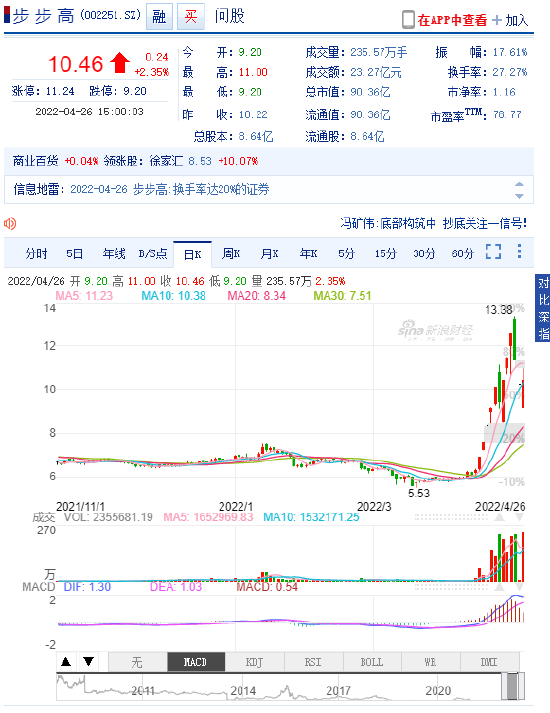Image resolution: width=550 pixels, height=713 pixels.
Task: Switch to the 5日 chart tab
Action: (75, 253)
